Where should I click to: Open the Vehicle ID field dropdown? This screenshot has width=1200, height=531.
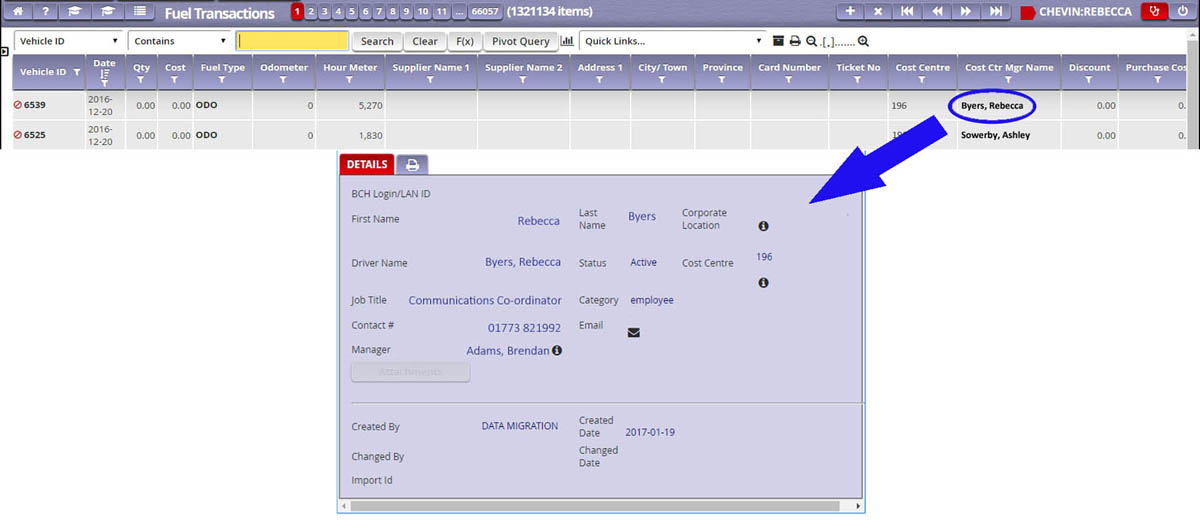(x=69, y=41)
